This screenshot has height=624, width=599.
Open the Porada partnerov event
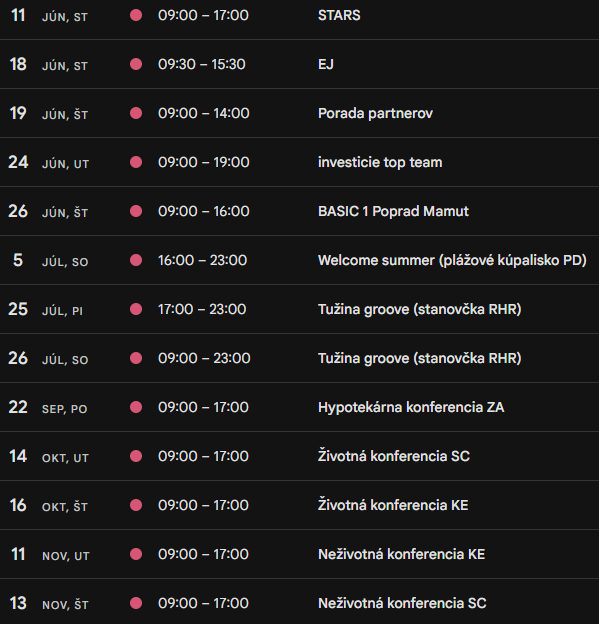pyautogui.click(x=375, y=113)
